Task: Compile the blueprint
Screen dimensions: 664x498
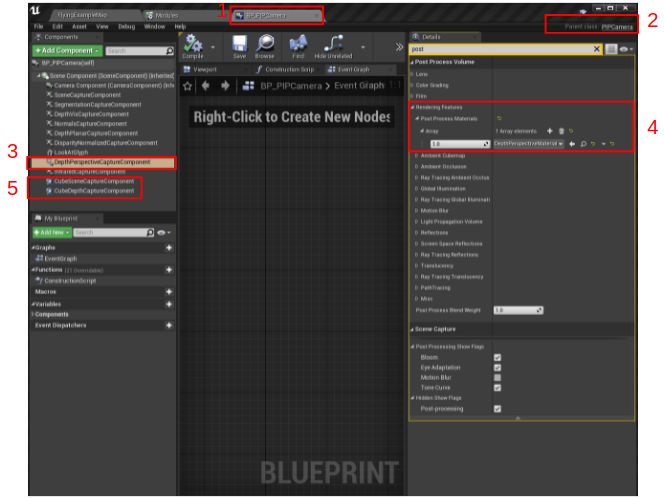Action: 193,47
